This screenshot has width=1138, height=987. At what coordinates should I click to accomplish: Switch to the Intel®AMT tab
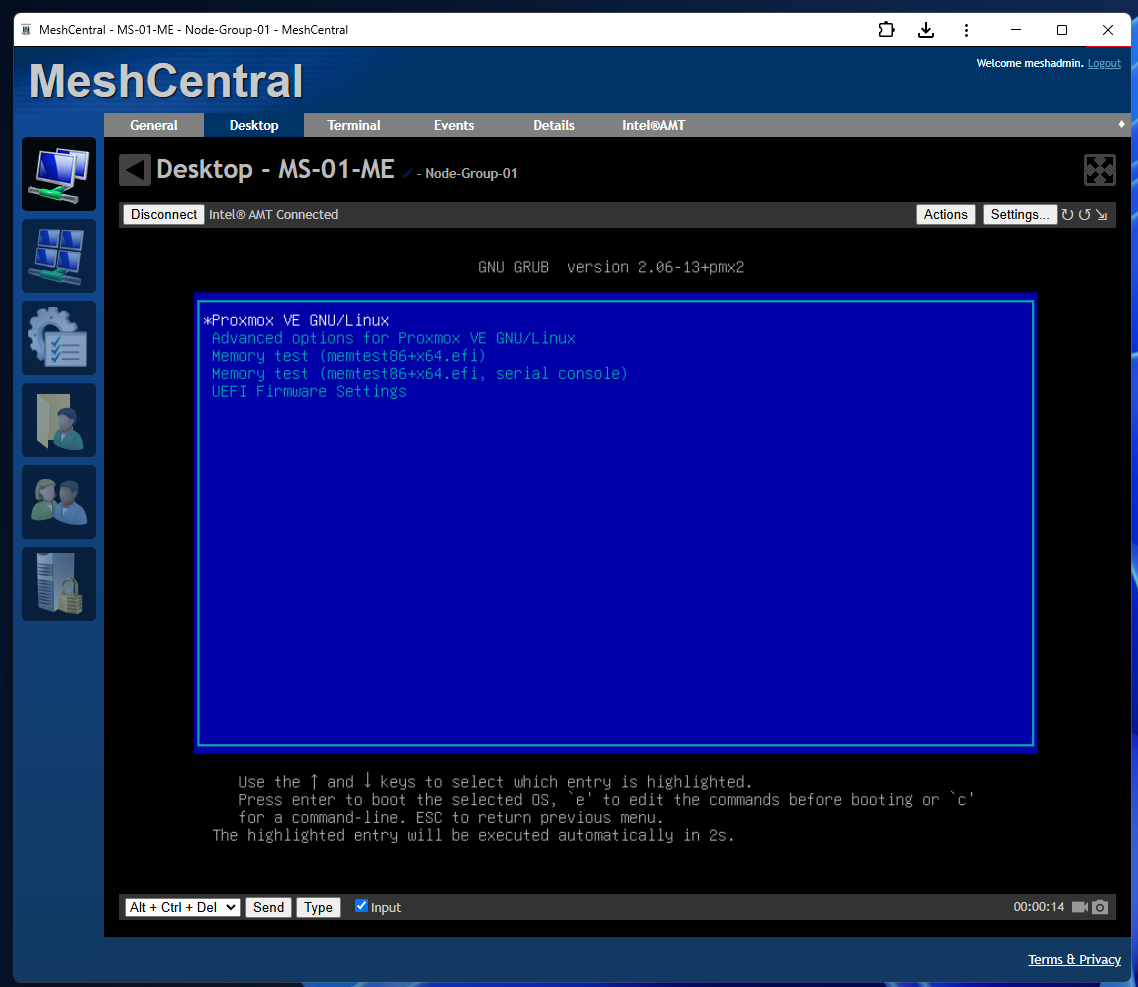coord(652,125)
